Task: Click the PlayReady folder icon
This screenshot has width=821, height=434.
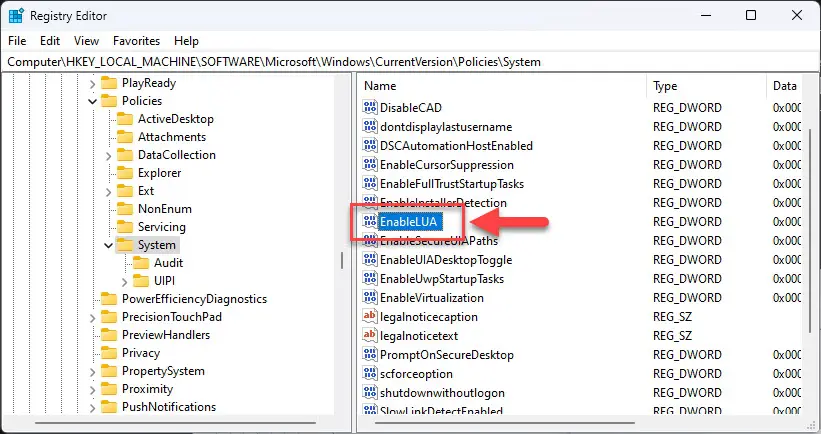Action: pyautogui.click(x=109, y=83)
